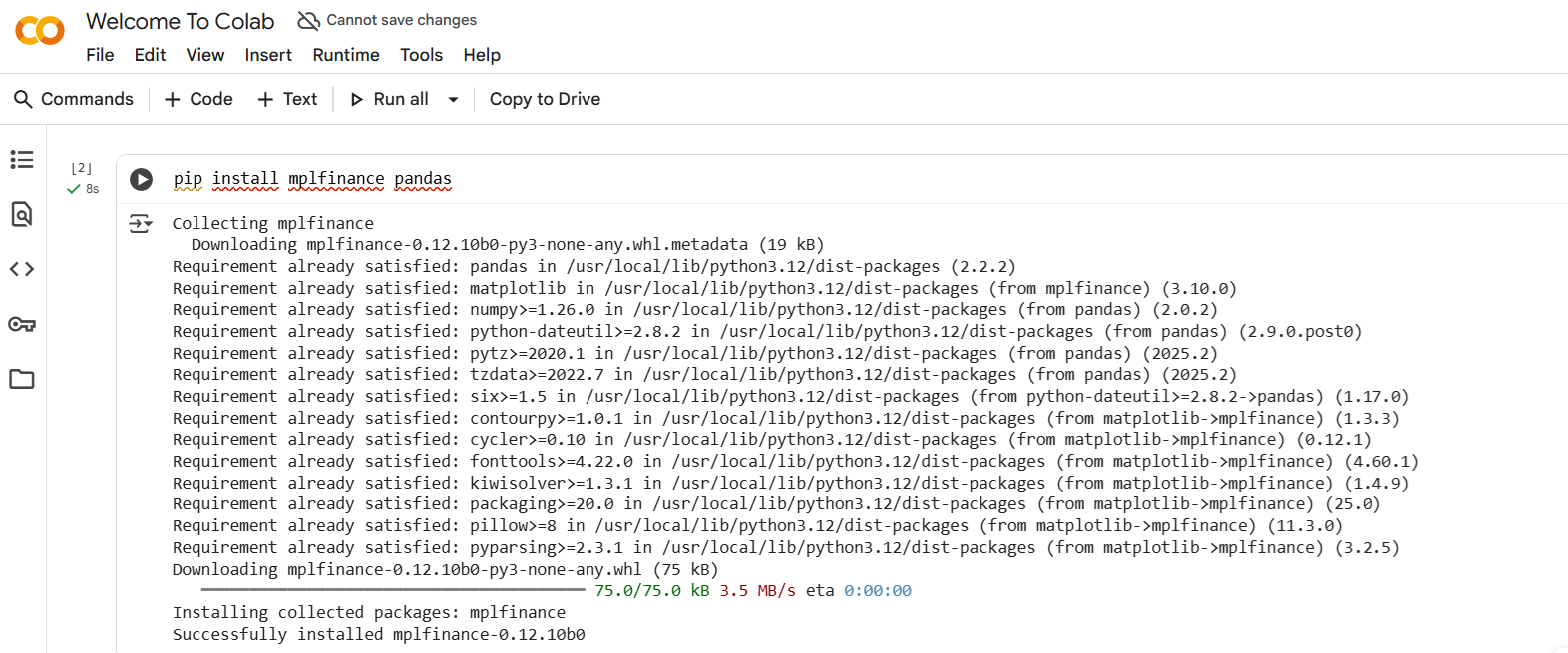
Task: Click the Cannot save changes icon
Action: 309,20
